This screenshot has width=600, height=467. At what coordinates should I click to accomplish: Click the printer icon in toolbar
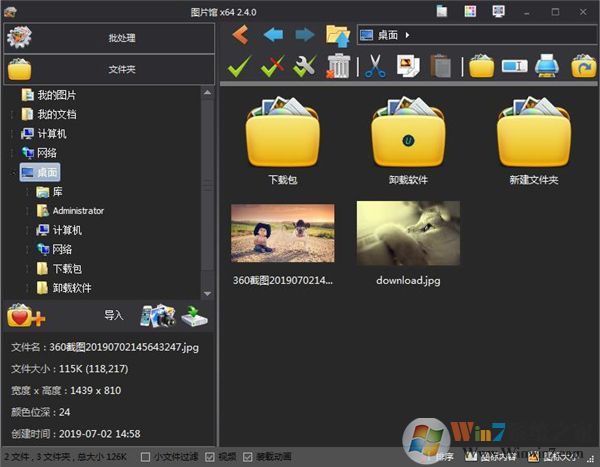(546, 67)
